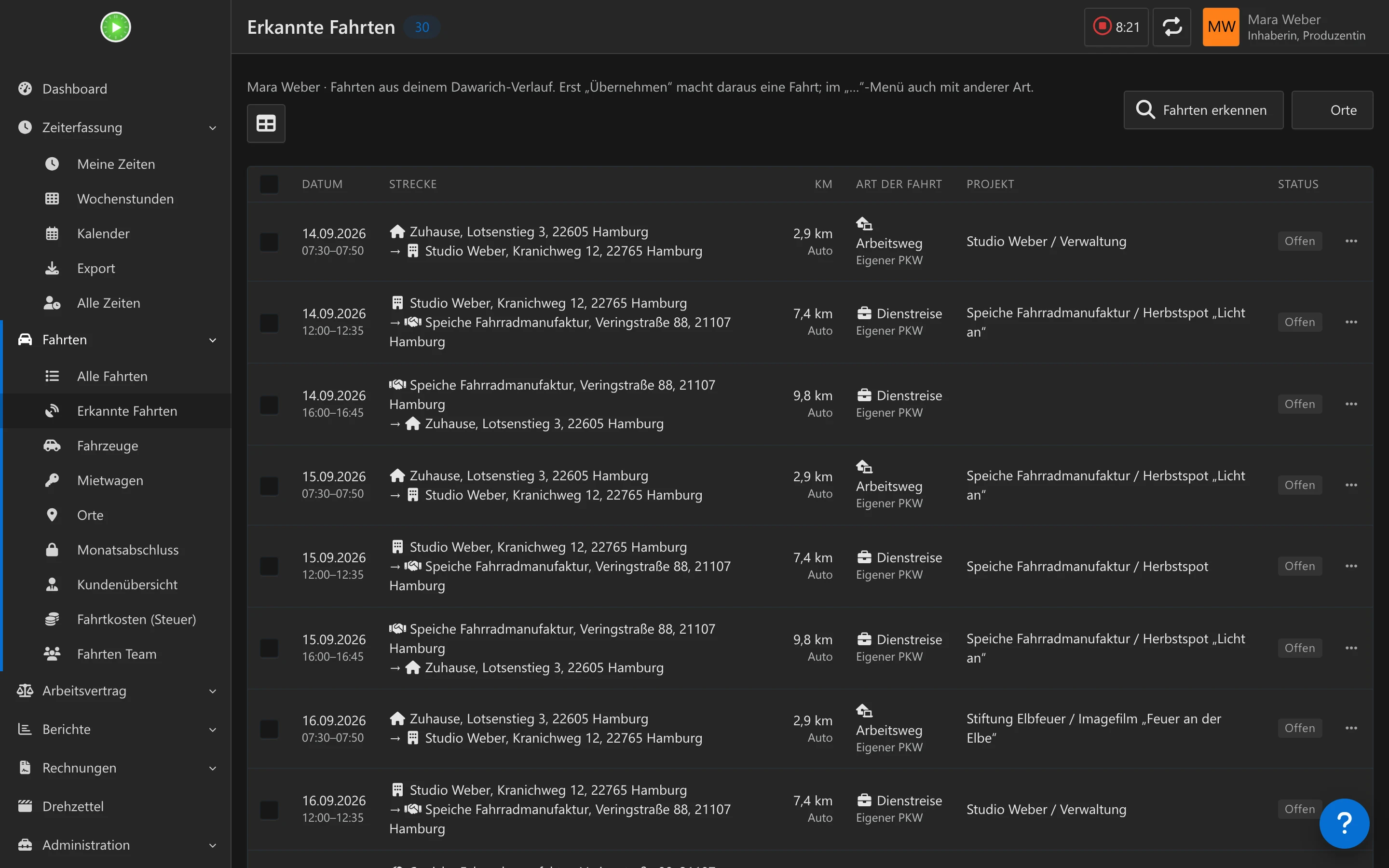Click the Export download icon
The width and height of the screenshot is (1389, 868).
pos(52,268)
